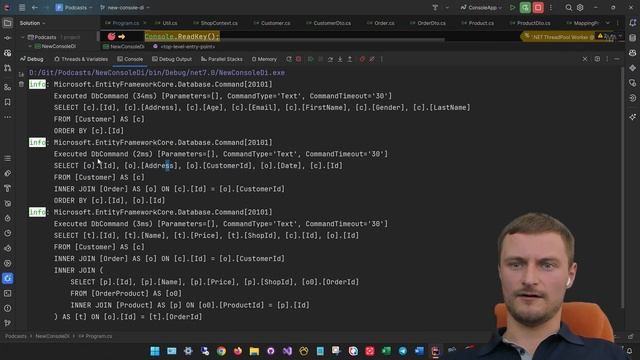Open the CustomerDto.cs tab
The image size is (640, 360).
(329, 23)
